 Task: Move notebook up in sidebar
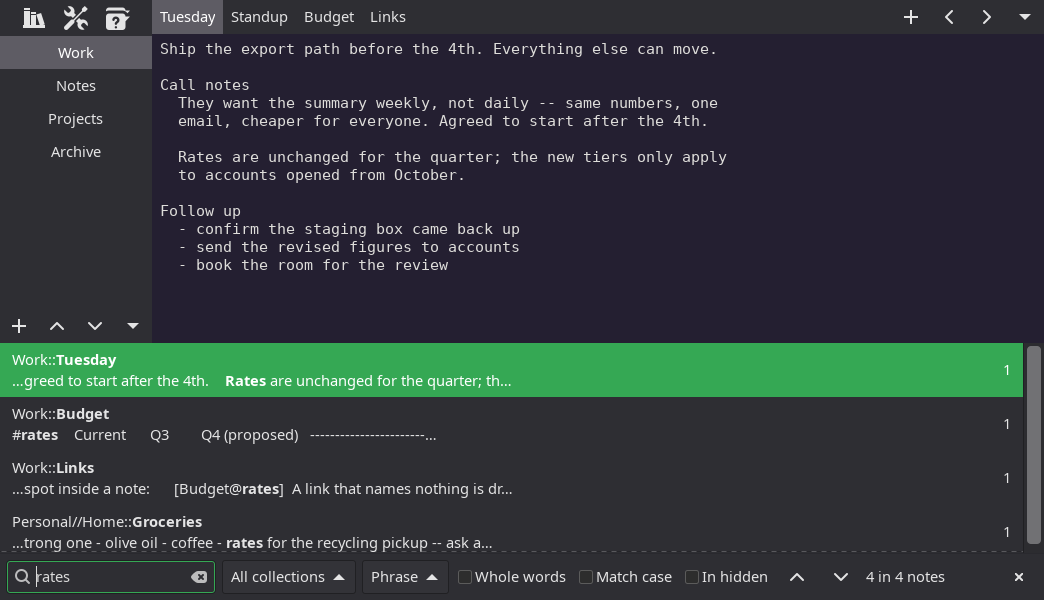57,326
